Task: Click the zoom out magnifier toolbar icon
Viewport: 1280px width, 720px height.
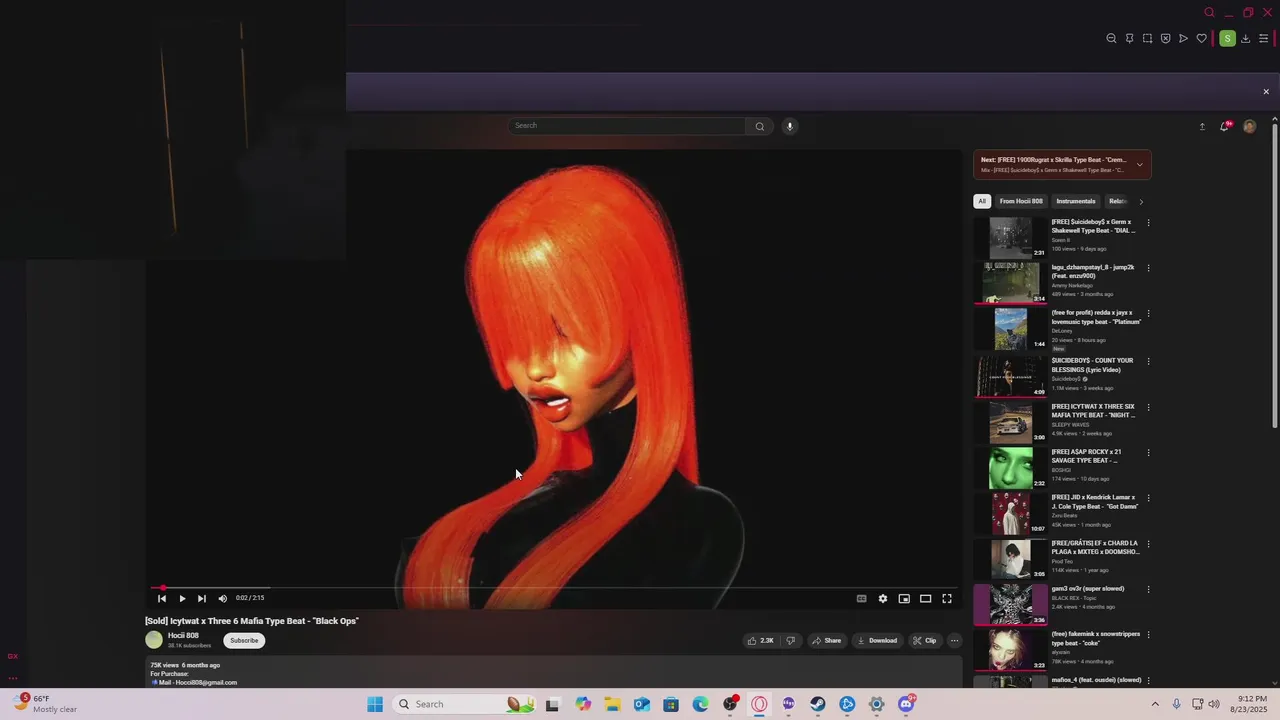Action: point(1111,38)
